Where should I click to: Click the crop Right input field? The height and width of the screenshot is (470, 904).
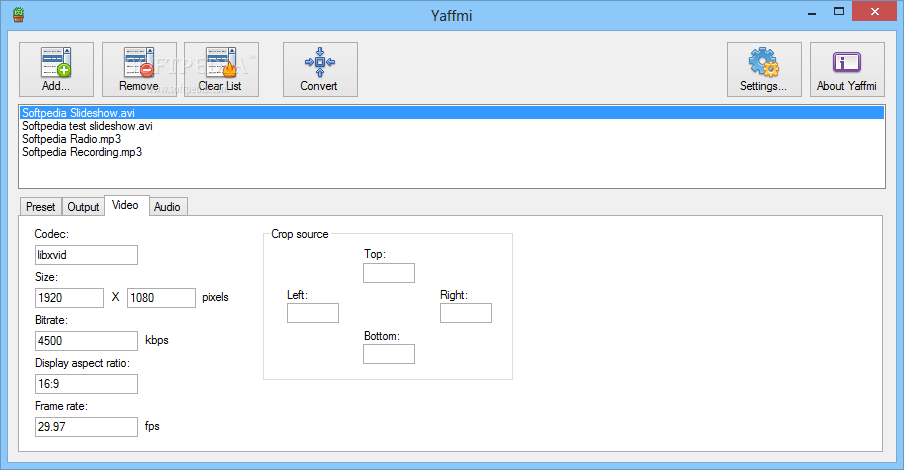coord(466,313)
